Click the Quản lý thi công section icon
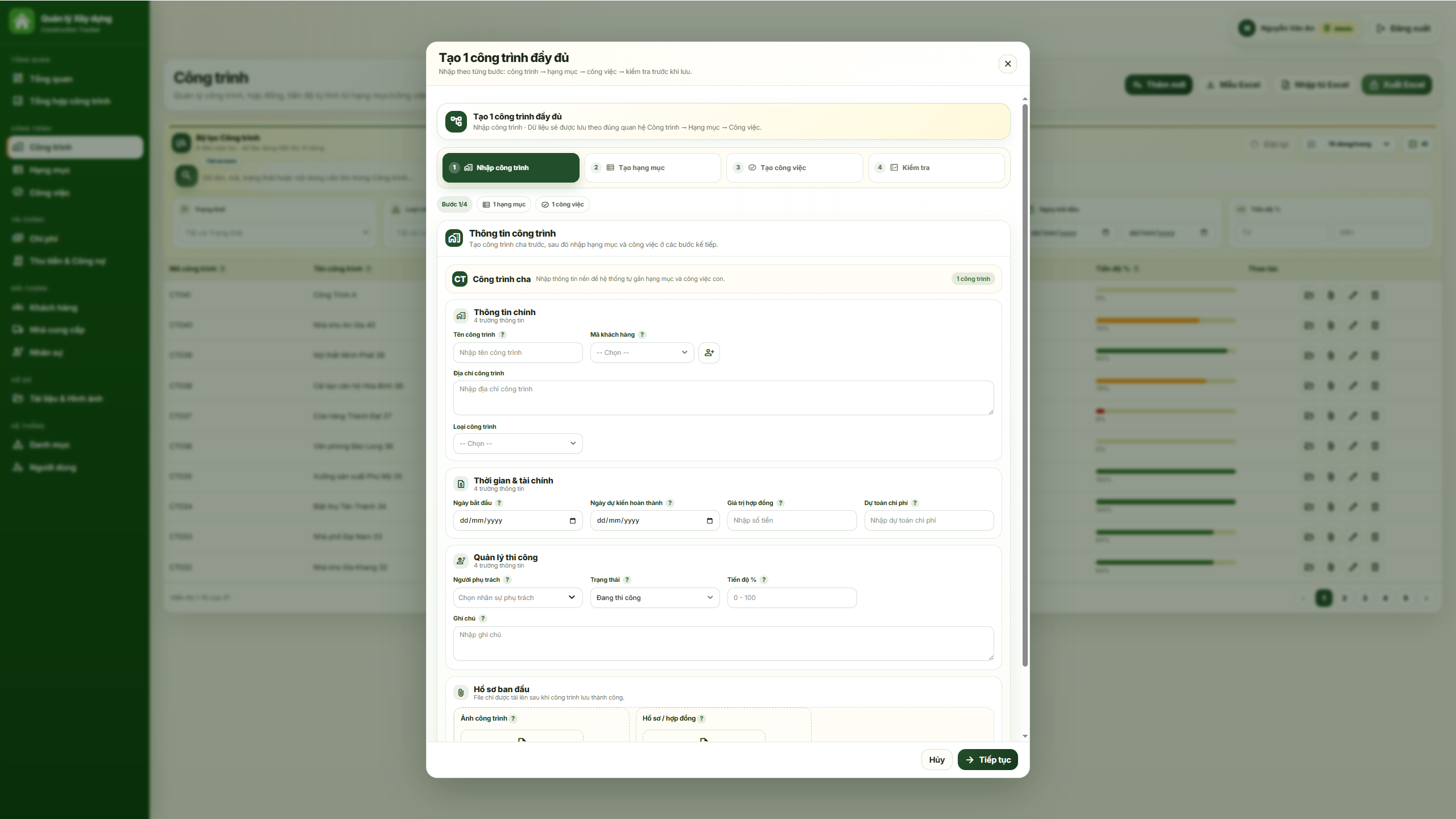Viewport: 1456px width, 819px height. tap(461, 561)
